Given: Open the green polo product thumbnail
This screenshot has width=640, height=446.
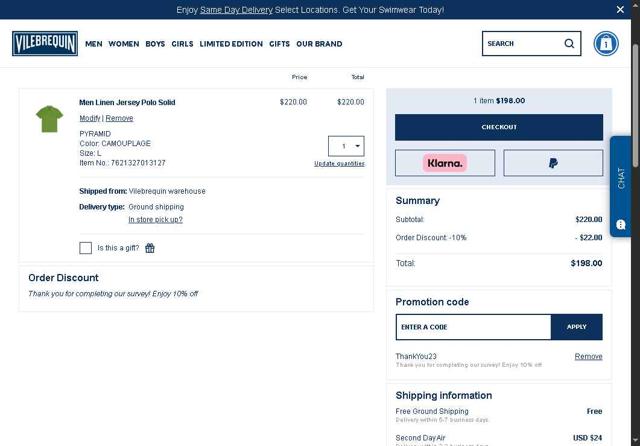Looking at the screenshot, I should point(49,119).
